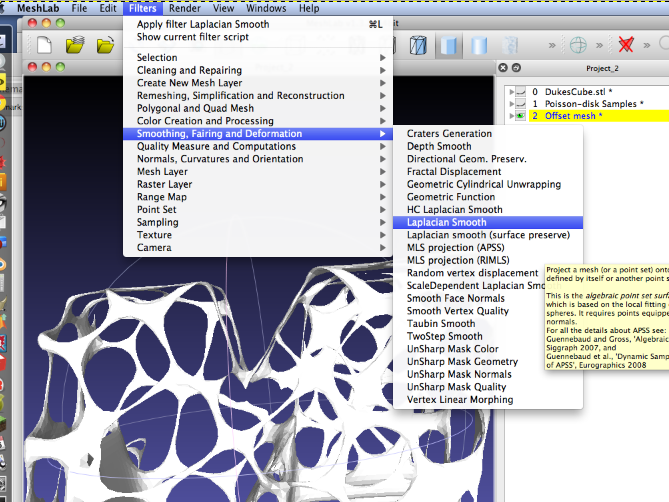Open the Cleaning and Repairing submenu
669x502 pixels.
point(258,70)
